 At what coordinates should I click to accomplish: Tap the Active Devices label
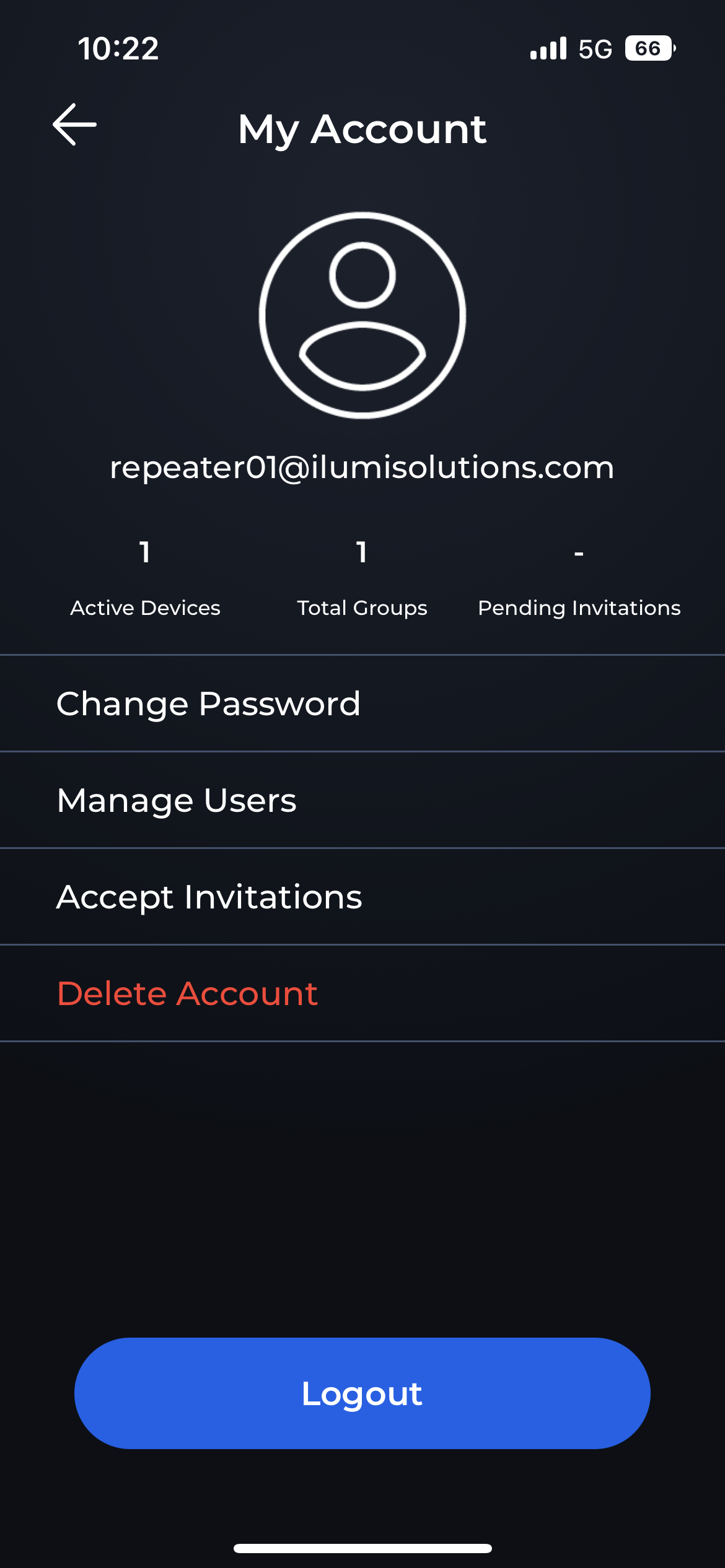pos(145,608)
